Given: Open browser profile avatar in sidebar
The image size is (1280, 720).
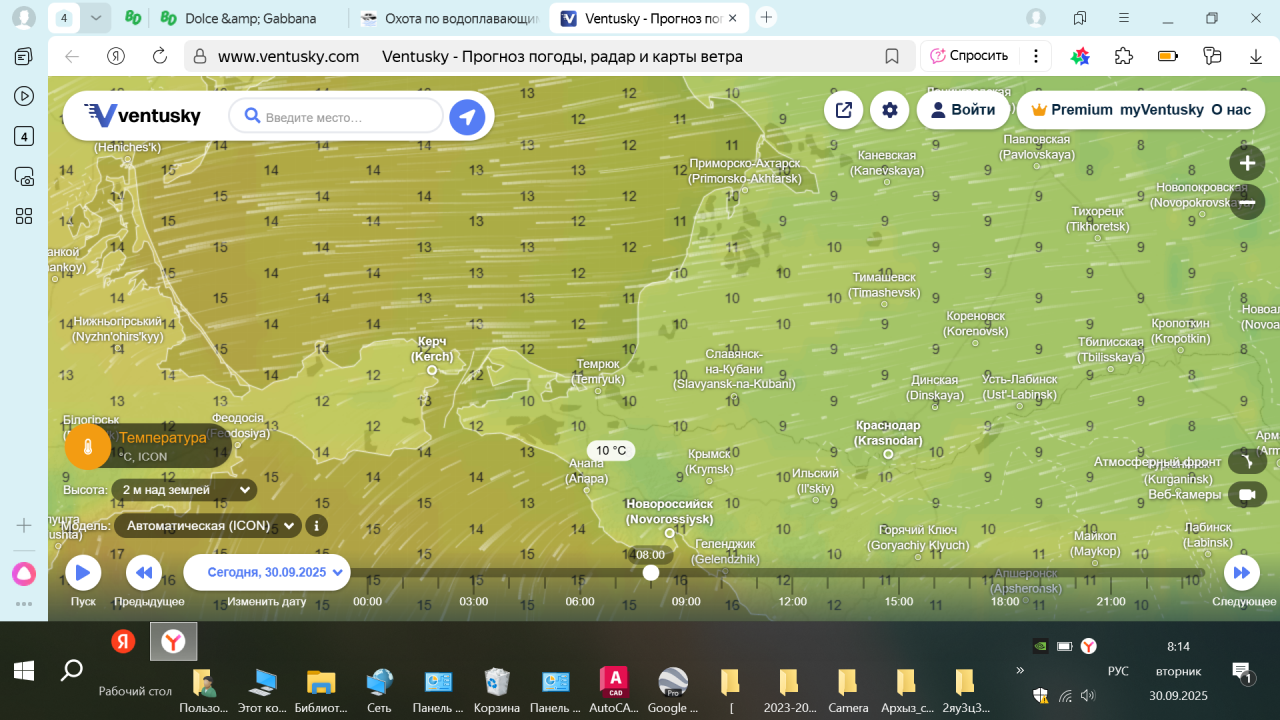Looking at the screenshot, I should point(24,18).
